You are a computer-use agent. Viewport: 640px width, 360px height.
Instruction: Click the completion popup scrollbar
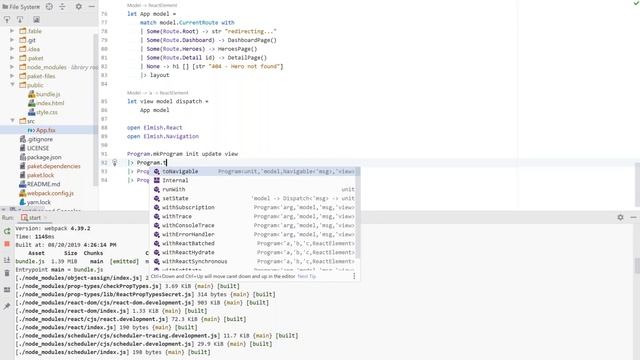coord(358,212)
